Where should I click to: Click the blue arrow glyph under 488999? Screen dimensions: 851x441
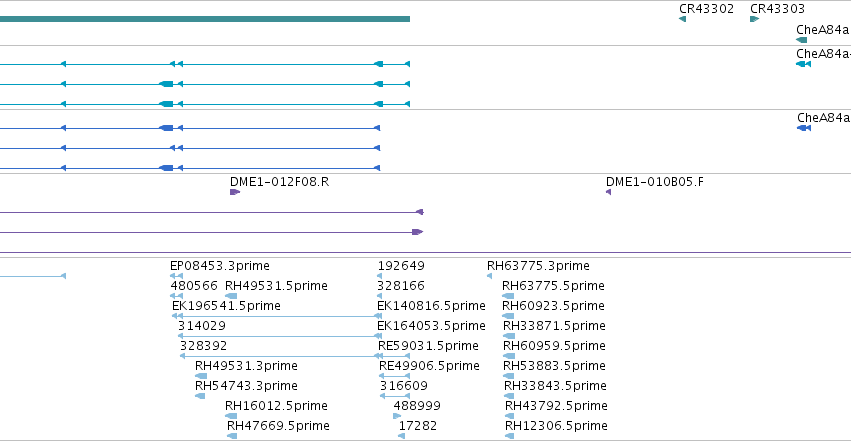coord(397,416)
